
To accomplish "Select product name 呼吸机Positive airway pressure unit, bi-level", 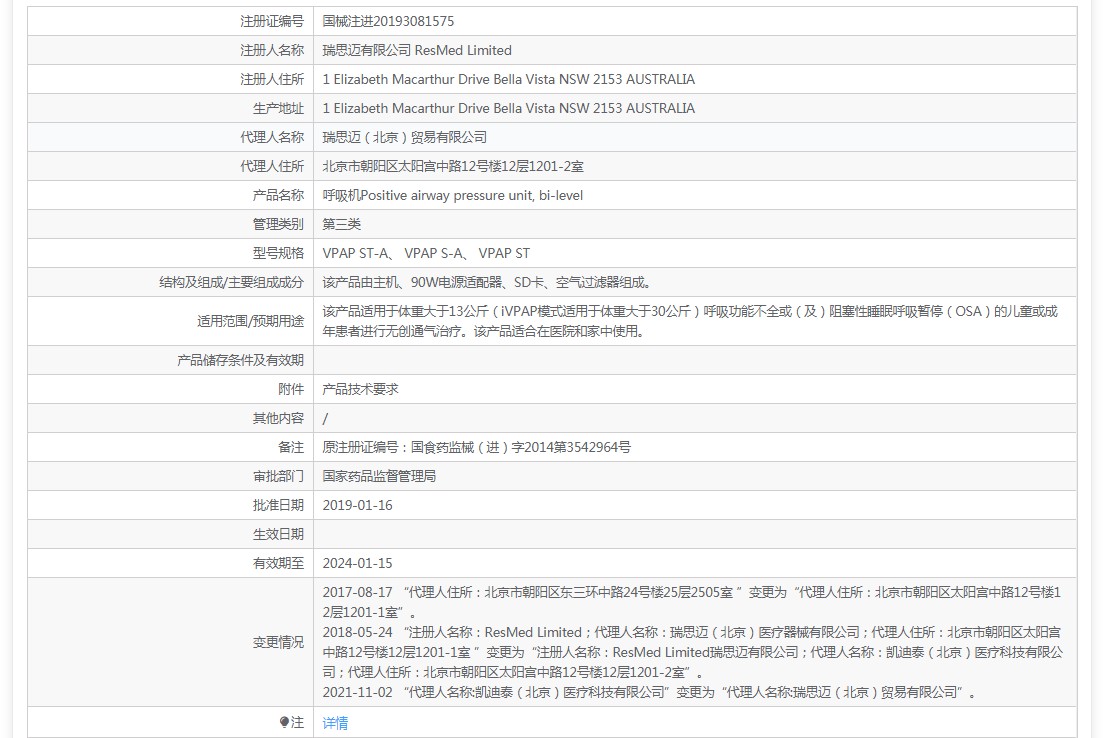I will (452, 195).
